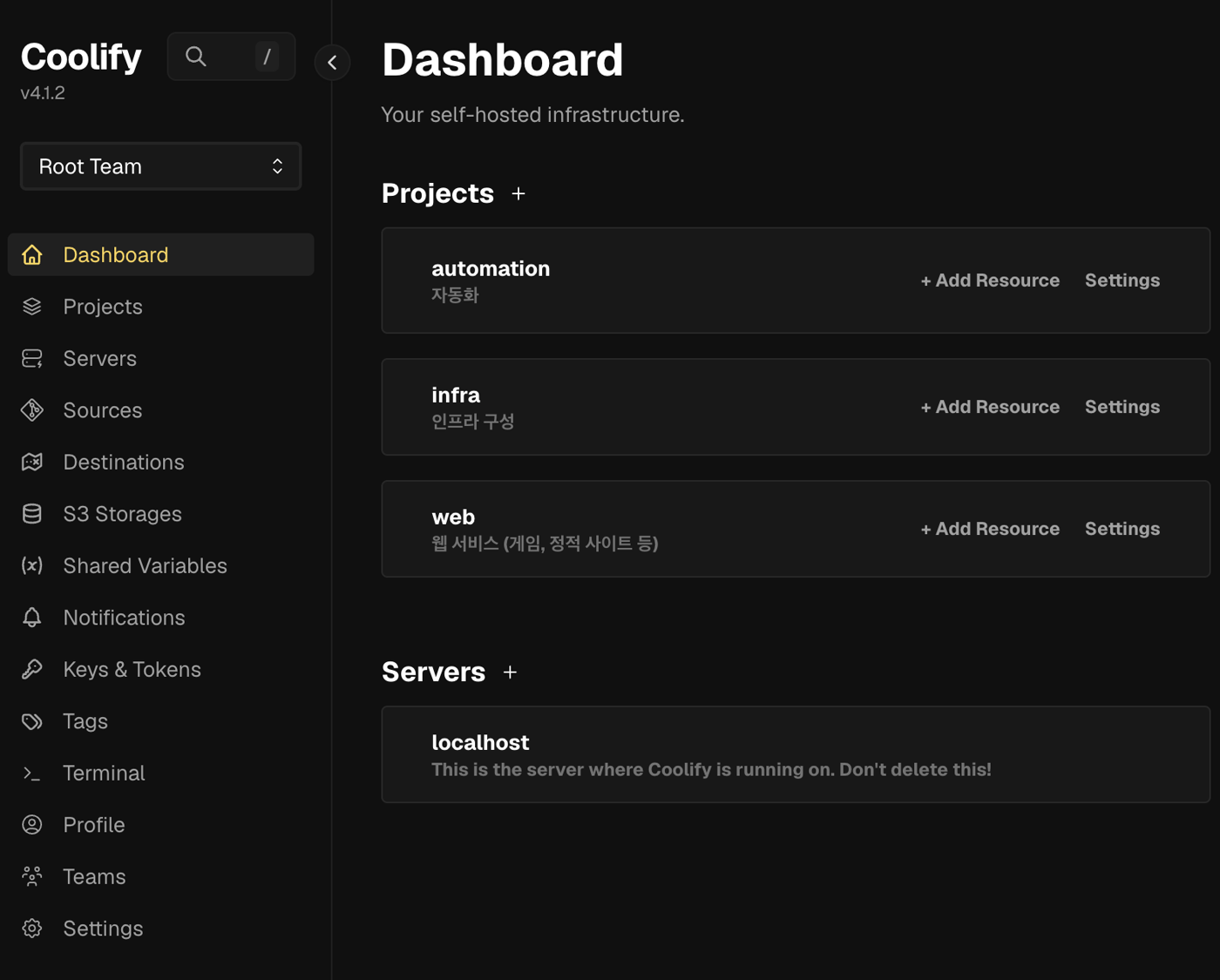
Task: Click the Servers rack icon
Action: (x=32, y=358)
